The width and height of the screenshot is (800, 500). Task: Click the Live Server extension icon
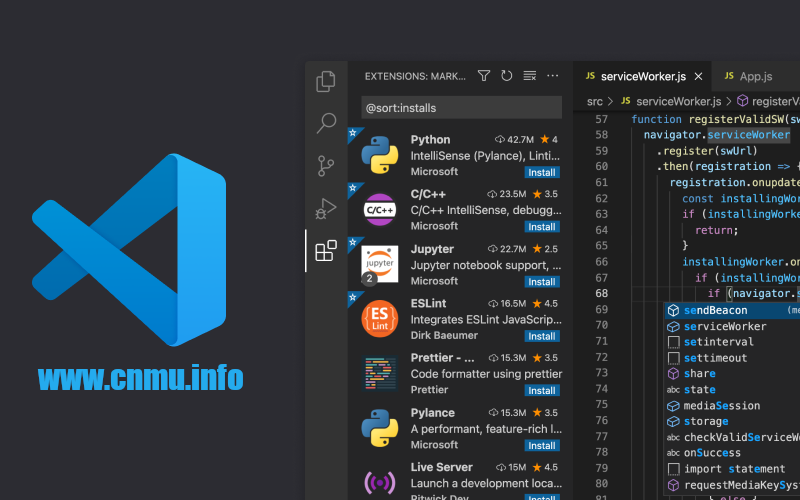tap(380, 482)
